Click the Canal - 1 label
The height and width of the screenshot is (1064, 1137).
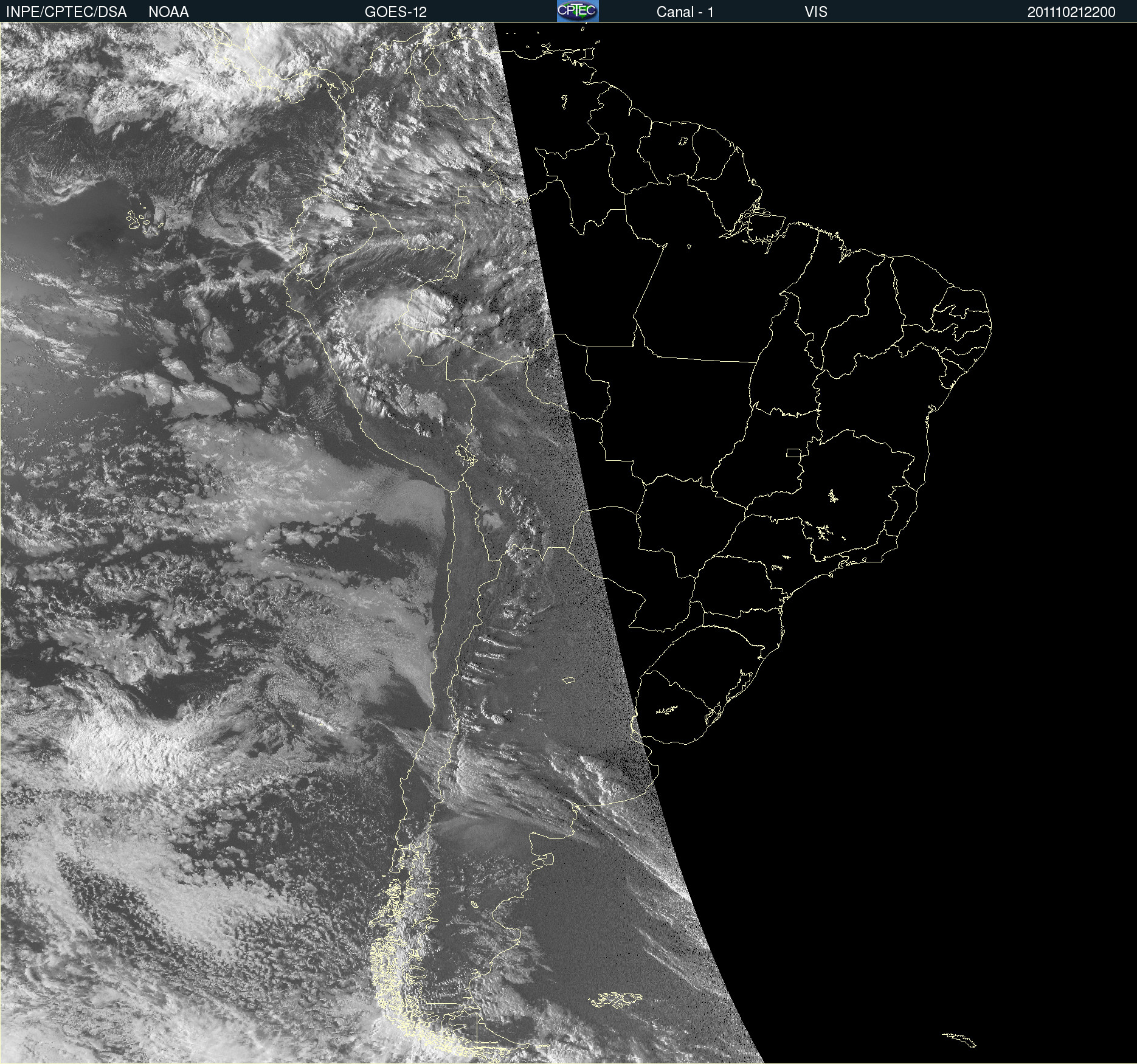(x=685, y=12)
